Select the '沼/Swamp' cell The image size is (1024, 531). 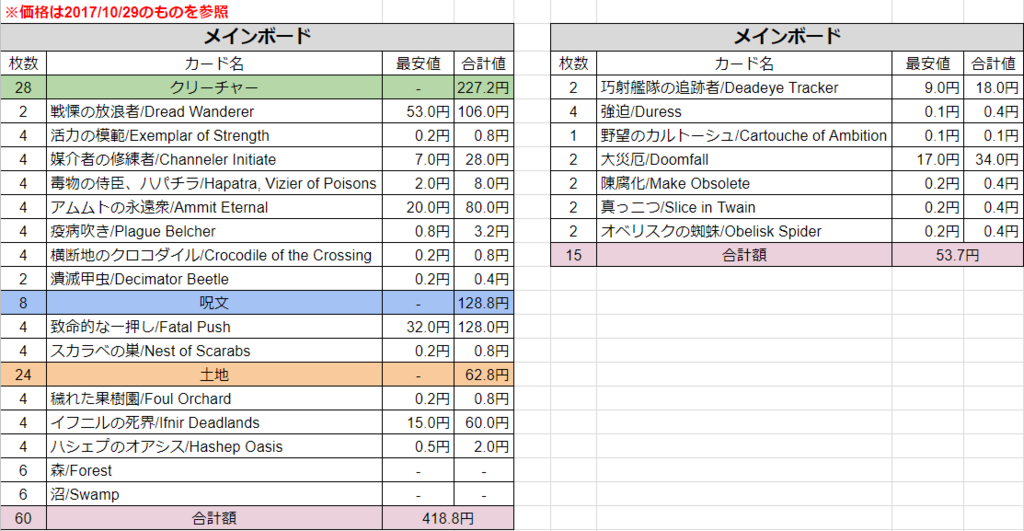click(x=214, y=495)
